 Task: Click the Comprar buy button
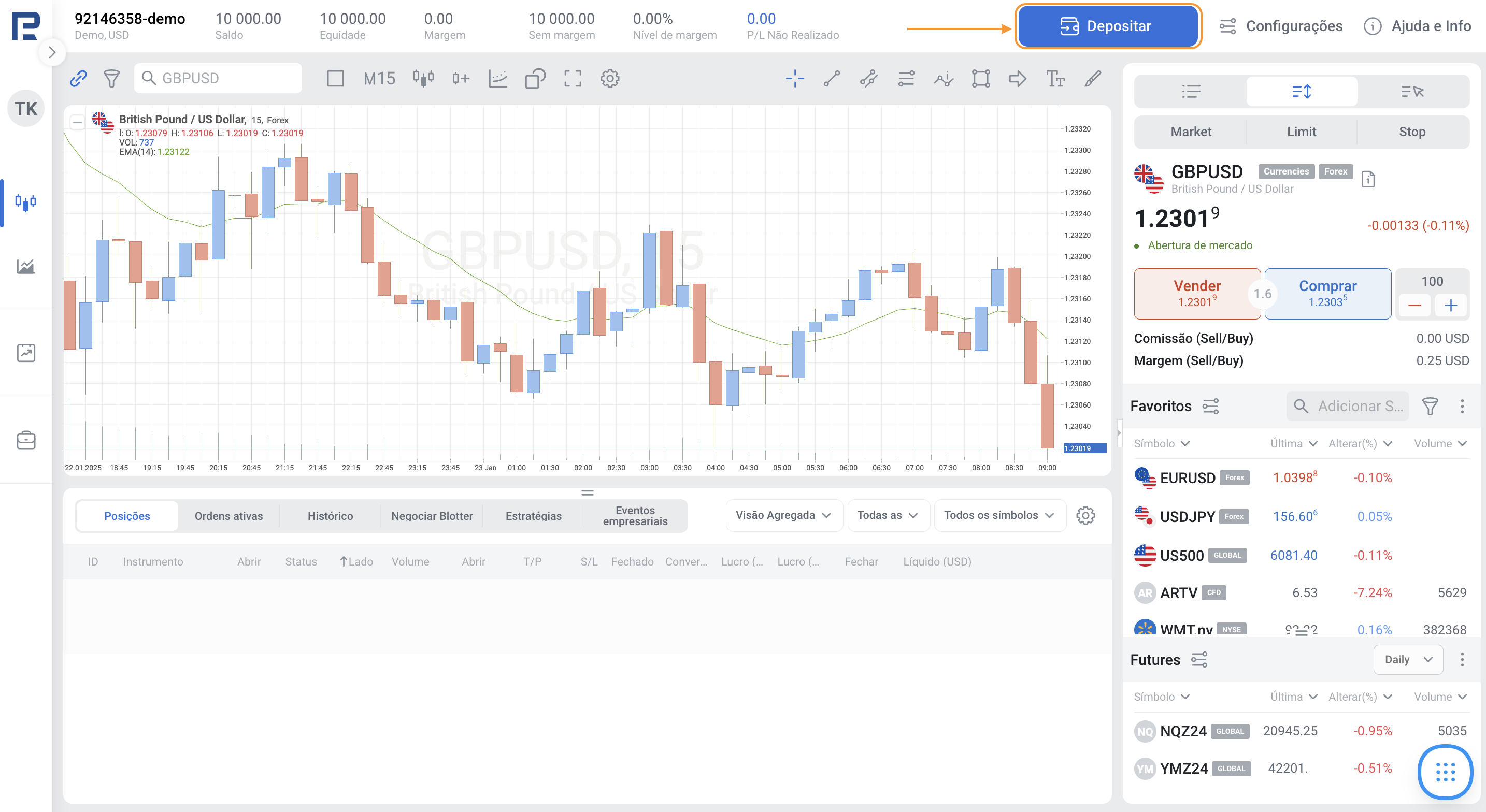[x=1327, y=293]
